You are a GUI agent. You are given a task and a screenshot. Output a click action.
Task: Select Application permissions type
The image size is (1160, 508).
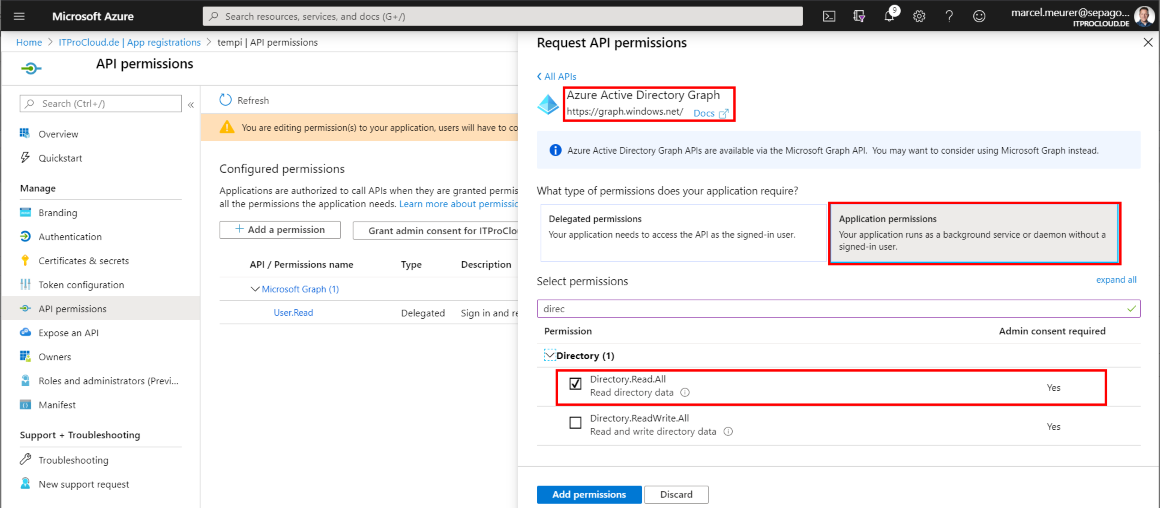973,234
